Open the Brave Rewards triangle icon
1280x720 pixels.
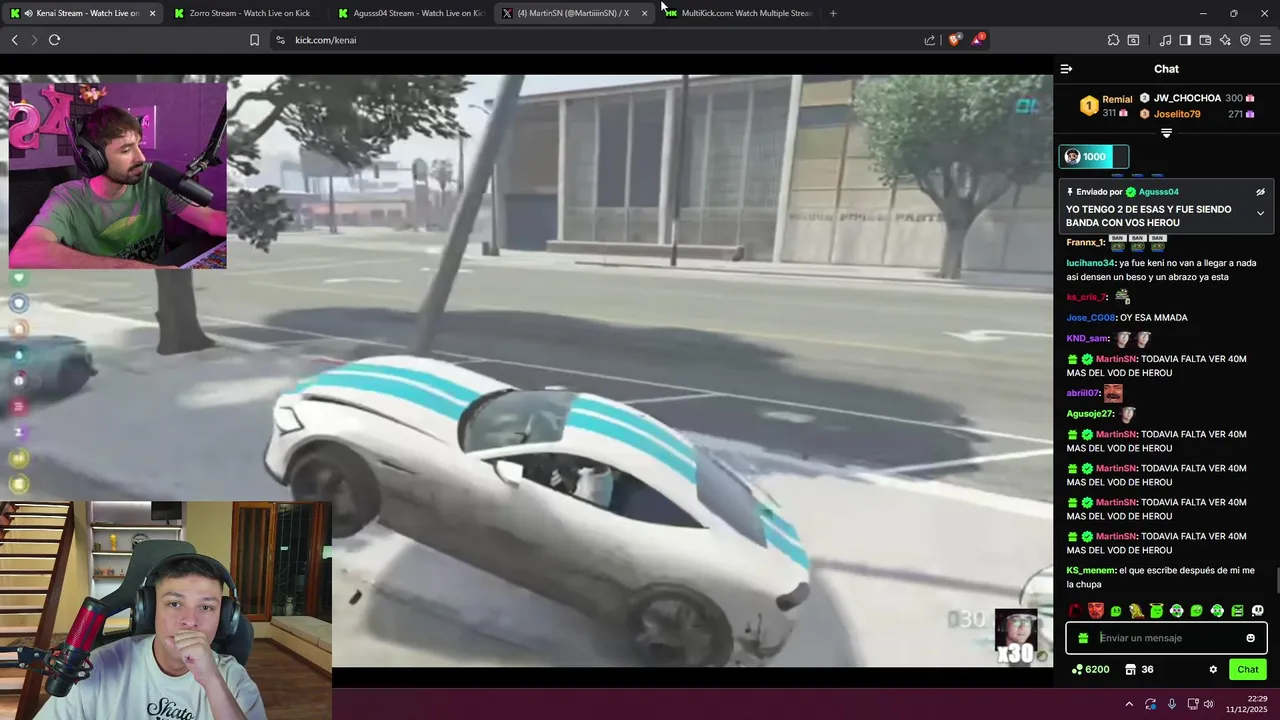[x=978, y=40]
